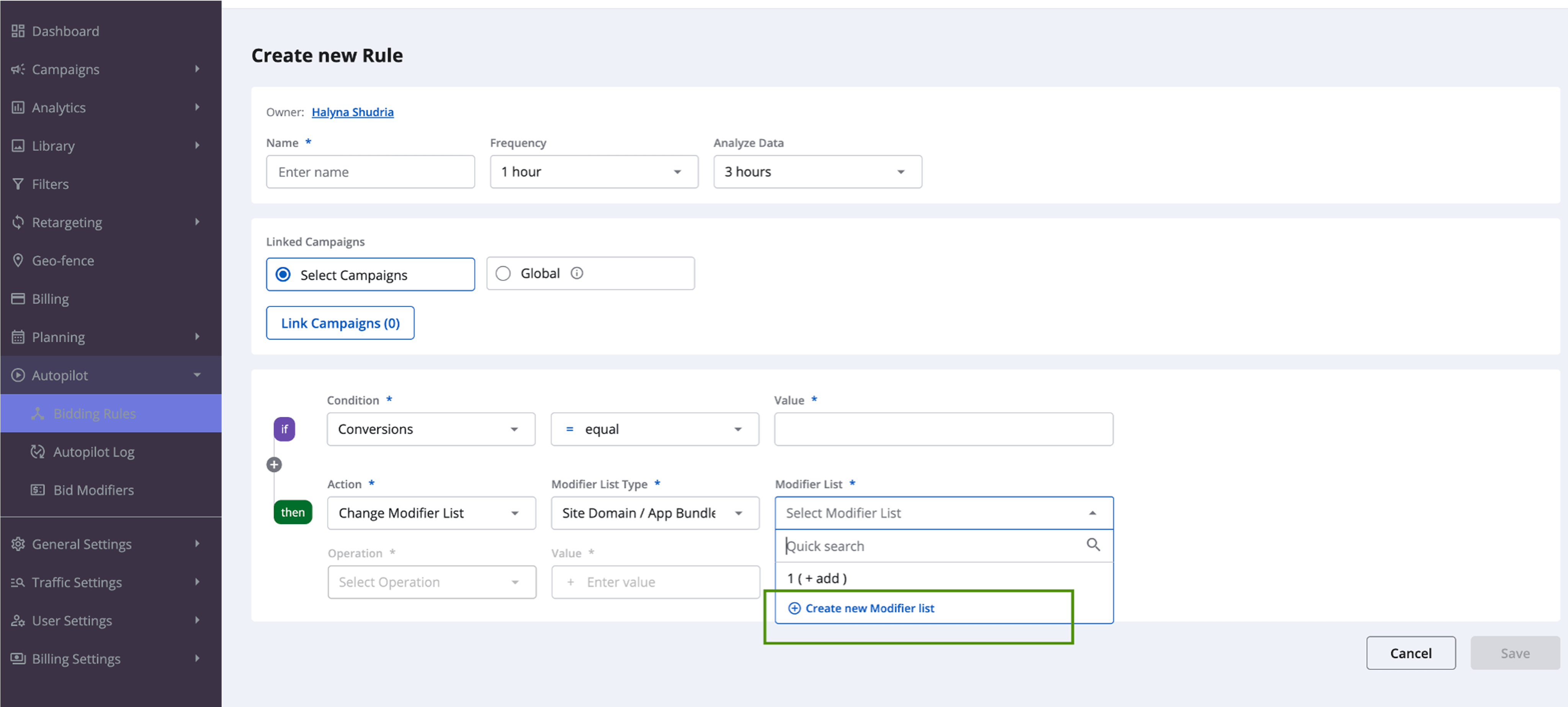Expand the Library sidebar arrow
This screenshot has height=707, width=1568.
point(197,145)
